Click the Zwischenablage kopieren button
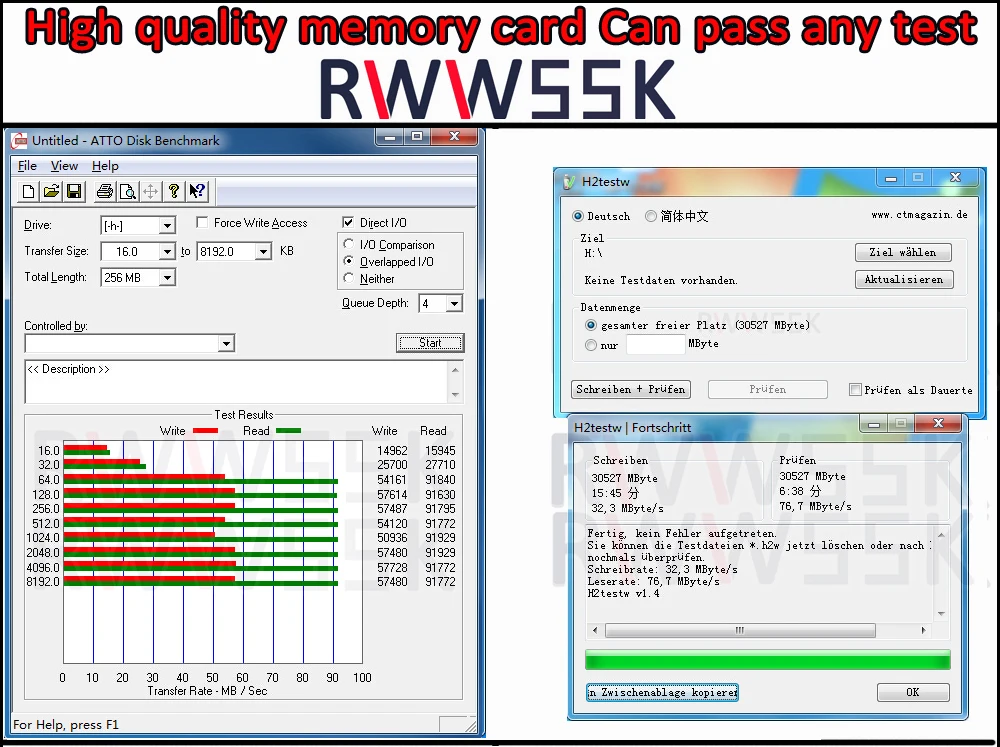The image size is (1000, 747). (662, 692)
